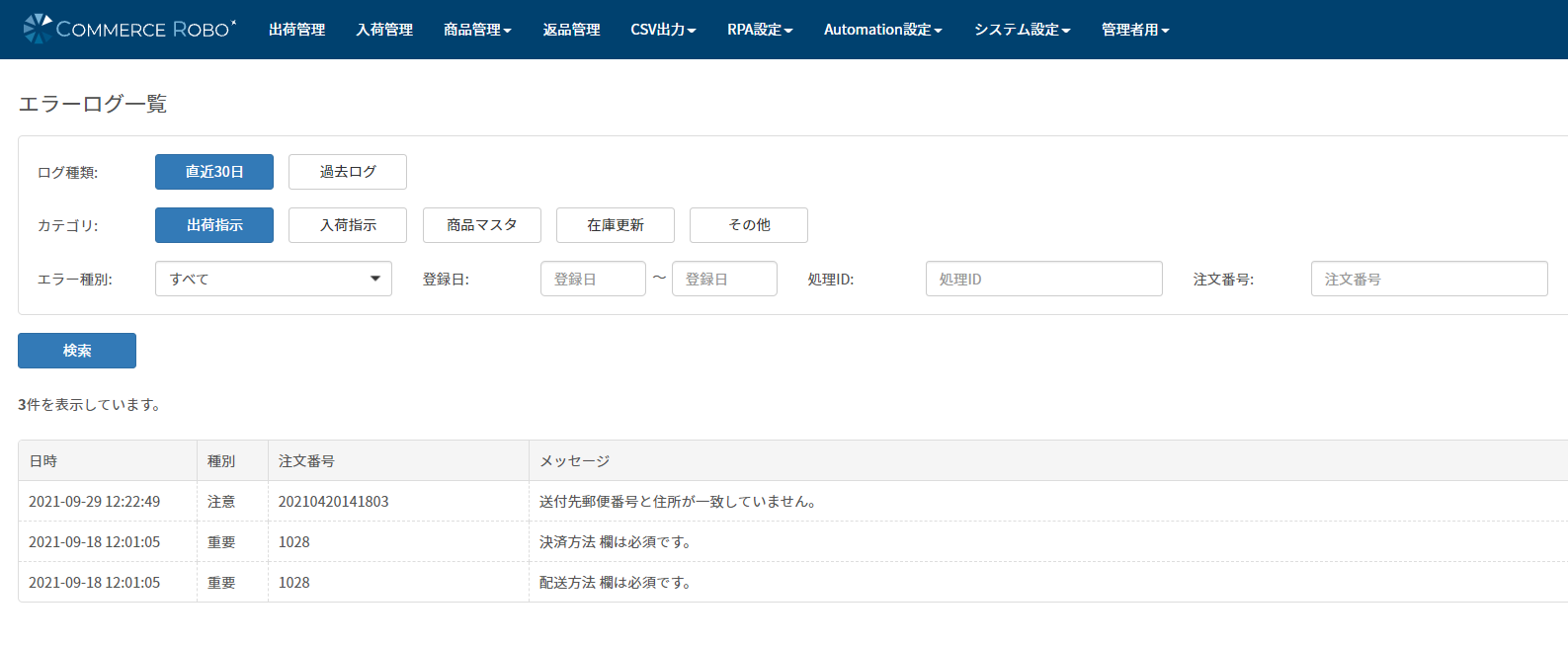The image size is (1568, 646).
Task: Expand the Automation設定 dropdown menu
Action: (x=882, y=30)
